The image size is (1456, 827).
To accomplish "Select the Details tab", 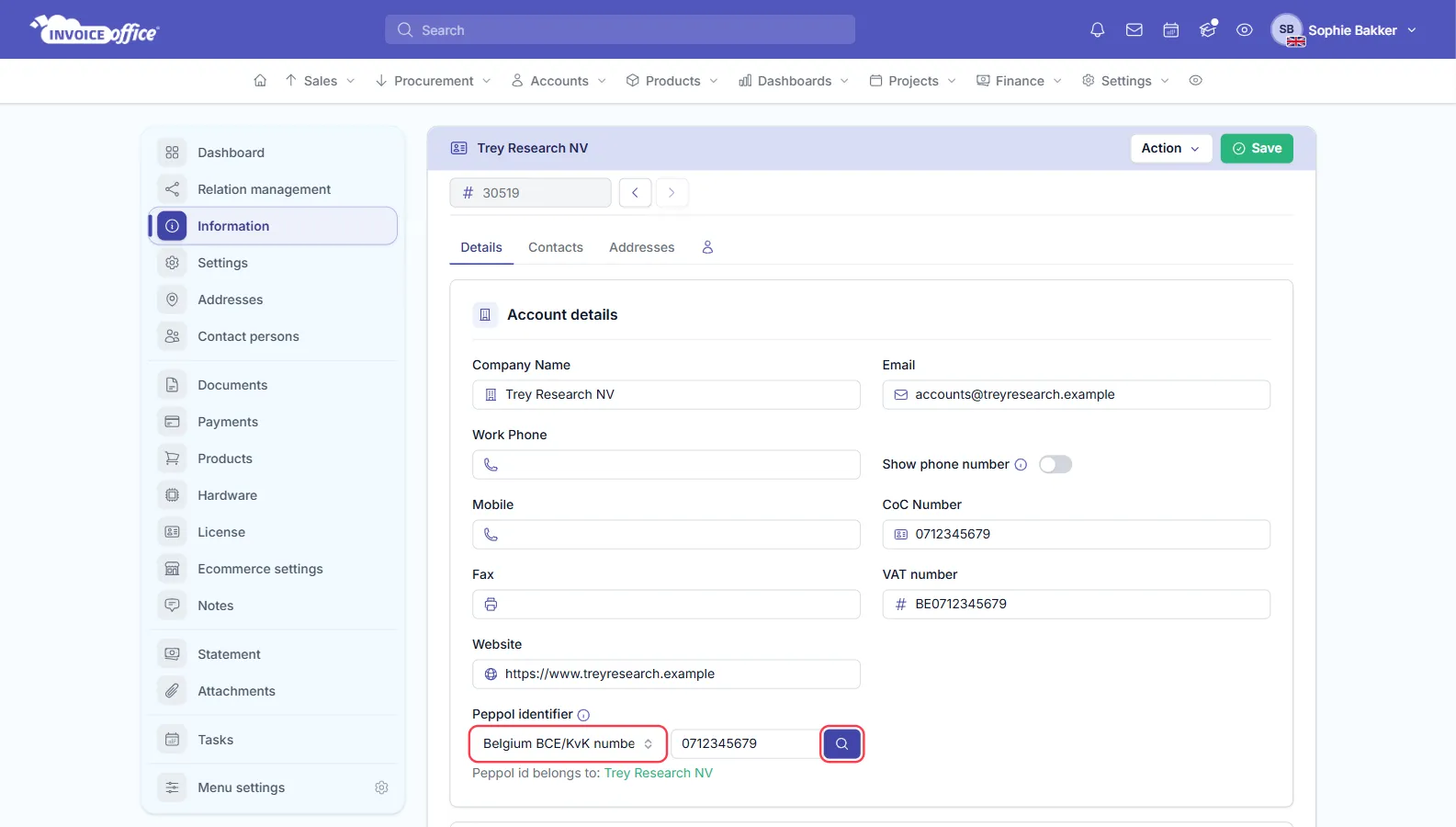I will [x=481, y=247].
